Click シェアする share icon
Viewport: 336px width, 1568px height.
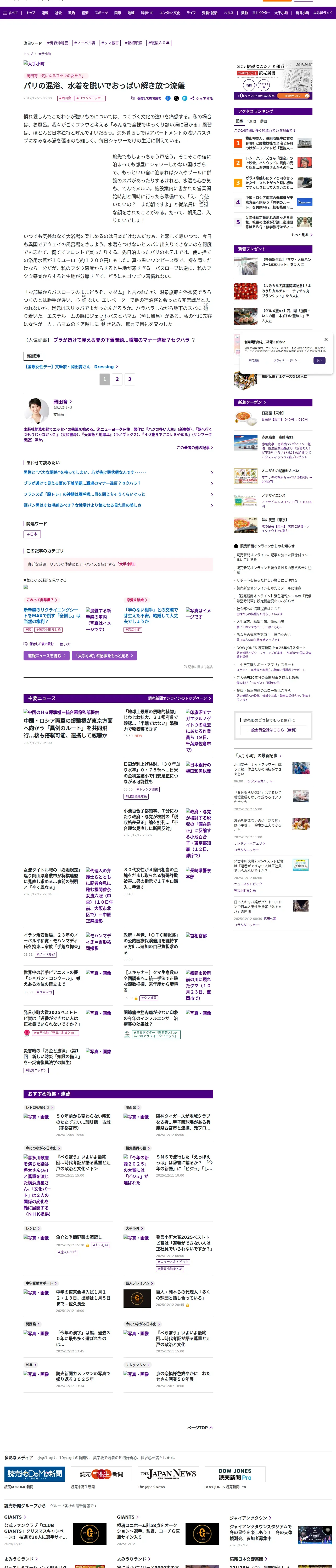(x=202, y=98)
